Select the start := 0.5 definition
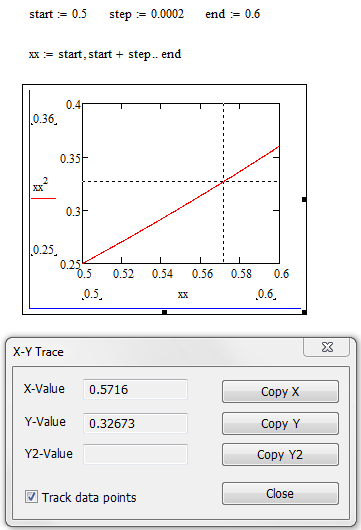 [58, 14]
